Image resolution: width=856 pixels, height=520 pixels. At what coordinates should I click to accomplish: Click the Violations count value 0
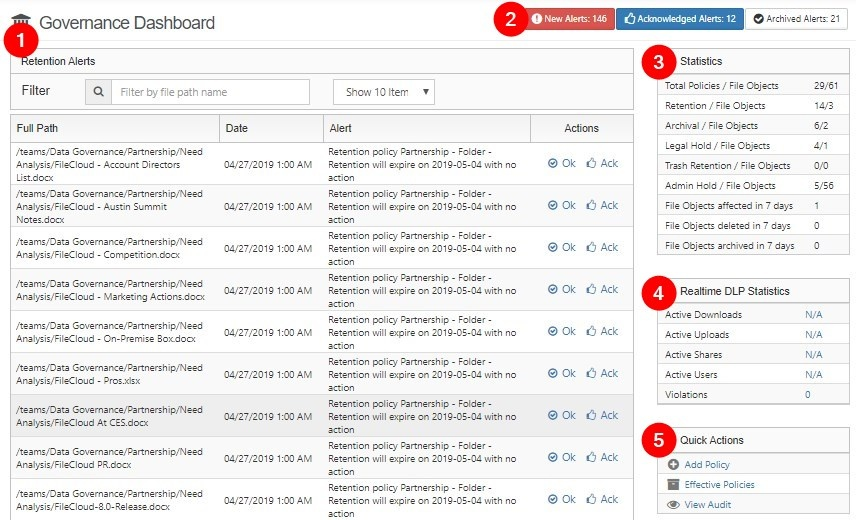point(808,395)
